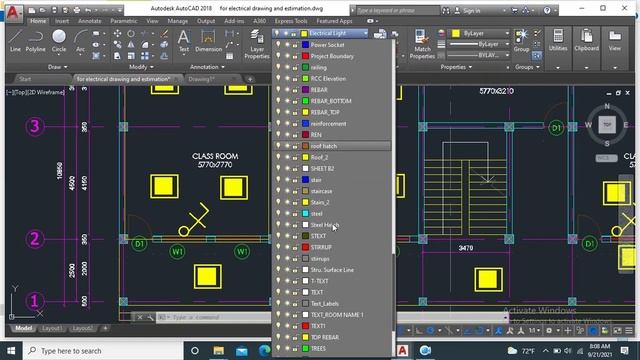Select the Line drawing tool
Screen dimensions: 640x360
click(15, 41)
